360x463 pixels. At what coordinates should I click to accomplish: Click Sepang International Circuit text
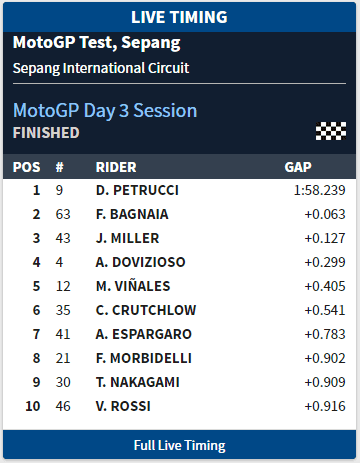[101, 68]
